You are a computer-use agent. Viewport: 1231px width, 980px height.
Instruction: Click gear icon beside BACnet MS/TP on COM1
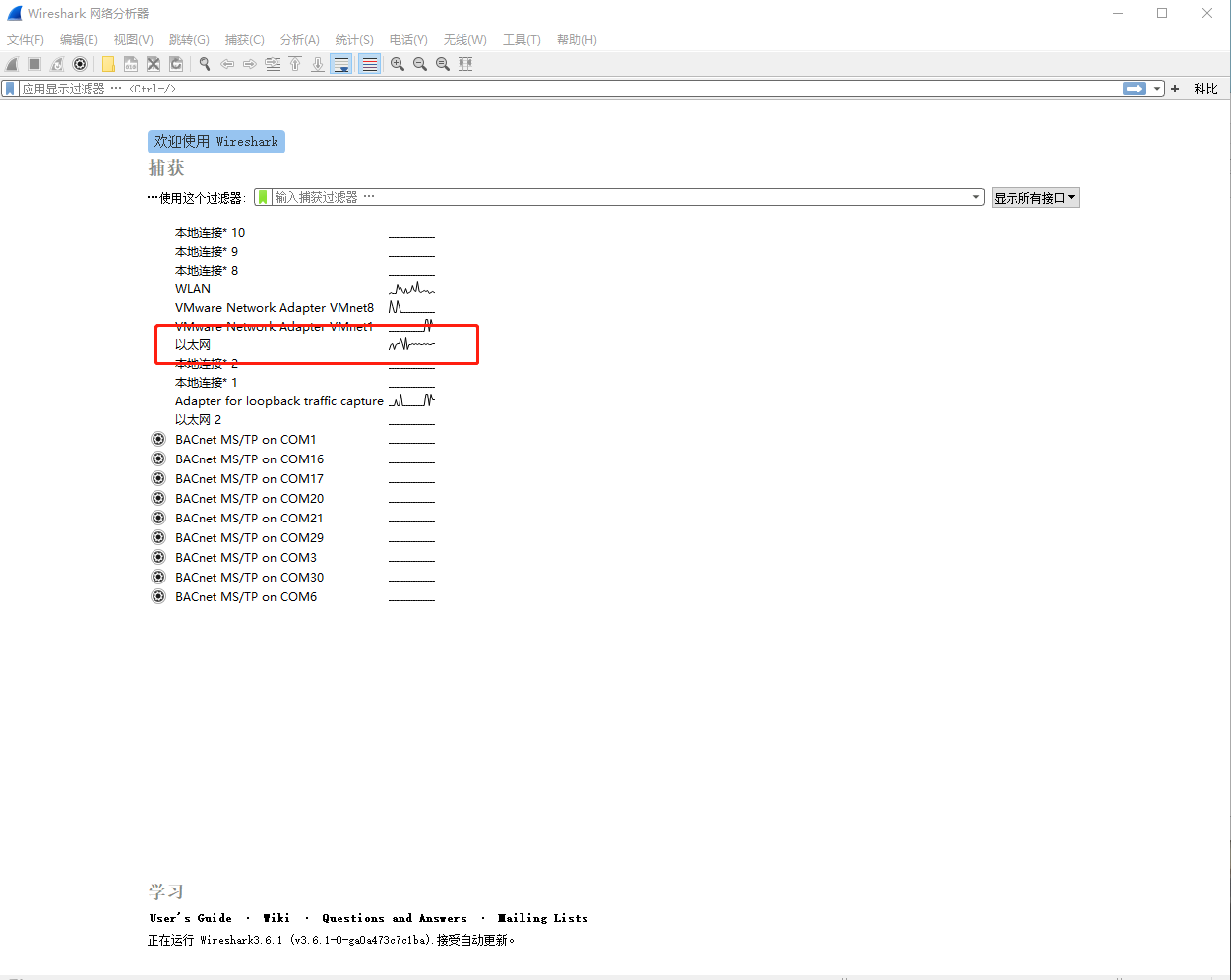click(158, 439)
